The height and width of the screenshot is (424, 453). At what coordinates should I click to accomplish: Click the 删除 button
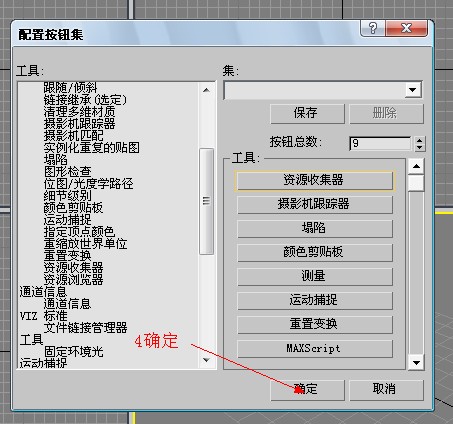[386, 113]
